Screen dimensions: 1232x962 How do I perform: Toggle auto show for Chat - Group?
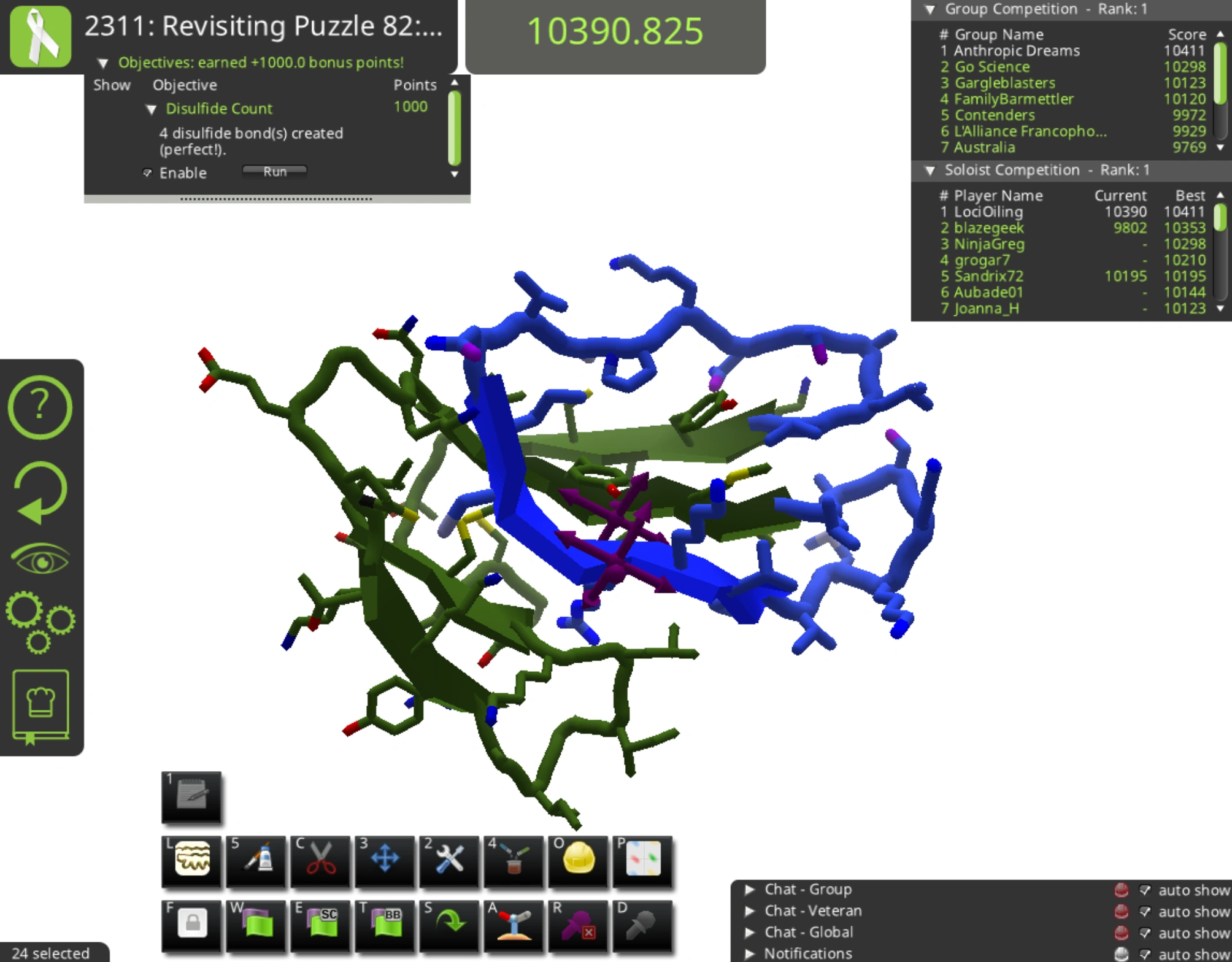(1145, 890)
